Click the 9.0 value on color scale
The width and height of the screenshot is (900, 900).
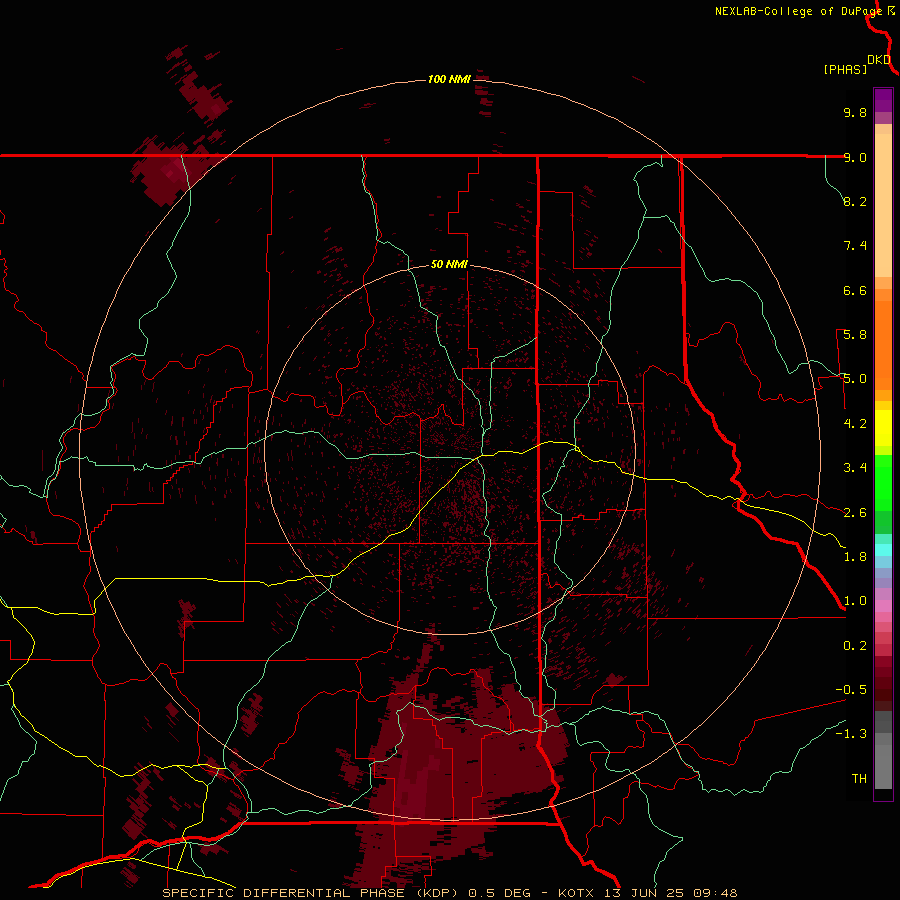pyautogui.click(x=855, y=157)
